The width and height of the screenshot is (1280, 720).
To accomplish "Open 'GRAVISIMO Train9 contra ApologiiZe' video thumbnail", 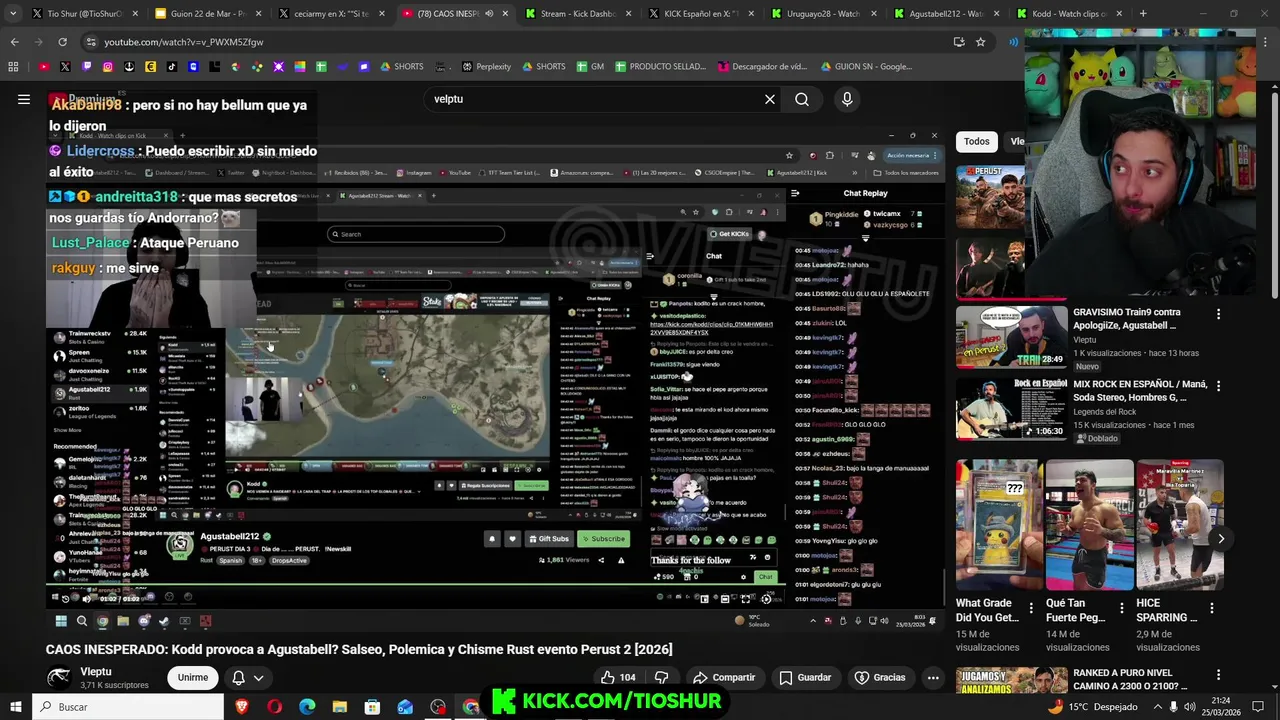I will pos(1010,337).
